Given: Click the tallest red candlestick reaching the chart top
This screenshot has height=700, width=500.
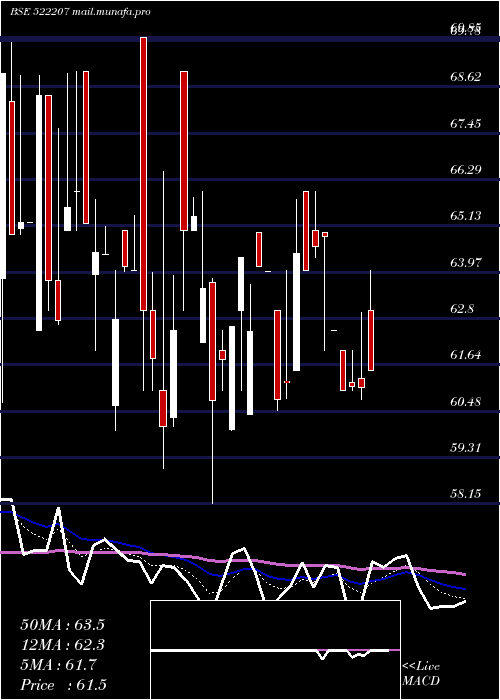Looking at the screenshot, I should [143, 174].
